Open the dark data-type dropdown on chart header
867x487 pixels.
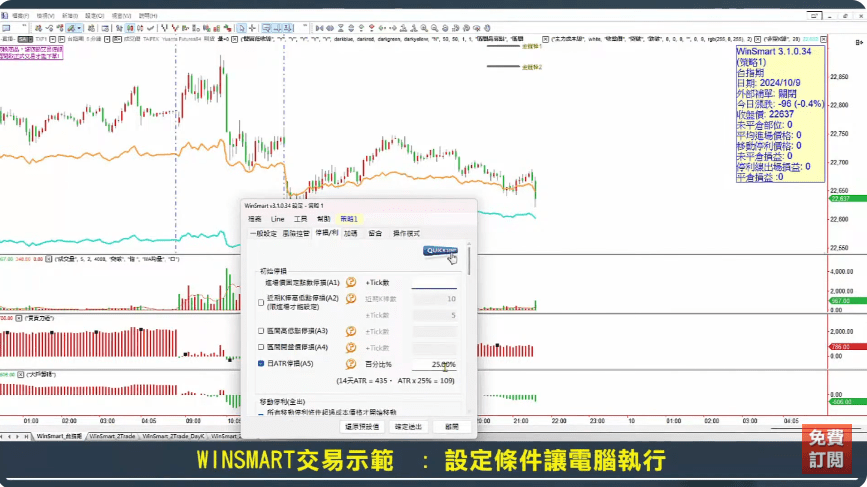[25, 39]
